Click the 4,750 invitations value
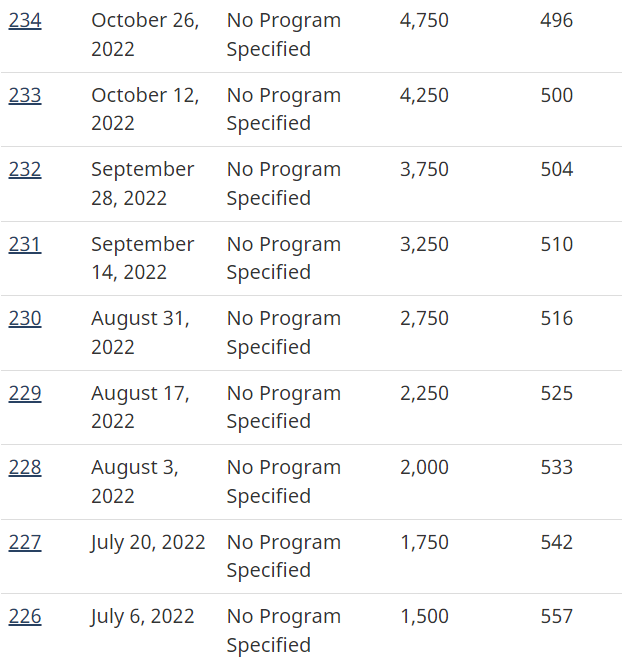Screen dimensions: 622x662 [424, 21]
